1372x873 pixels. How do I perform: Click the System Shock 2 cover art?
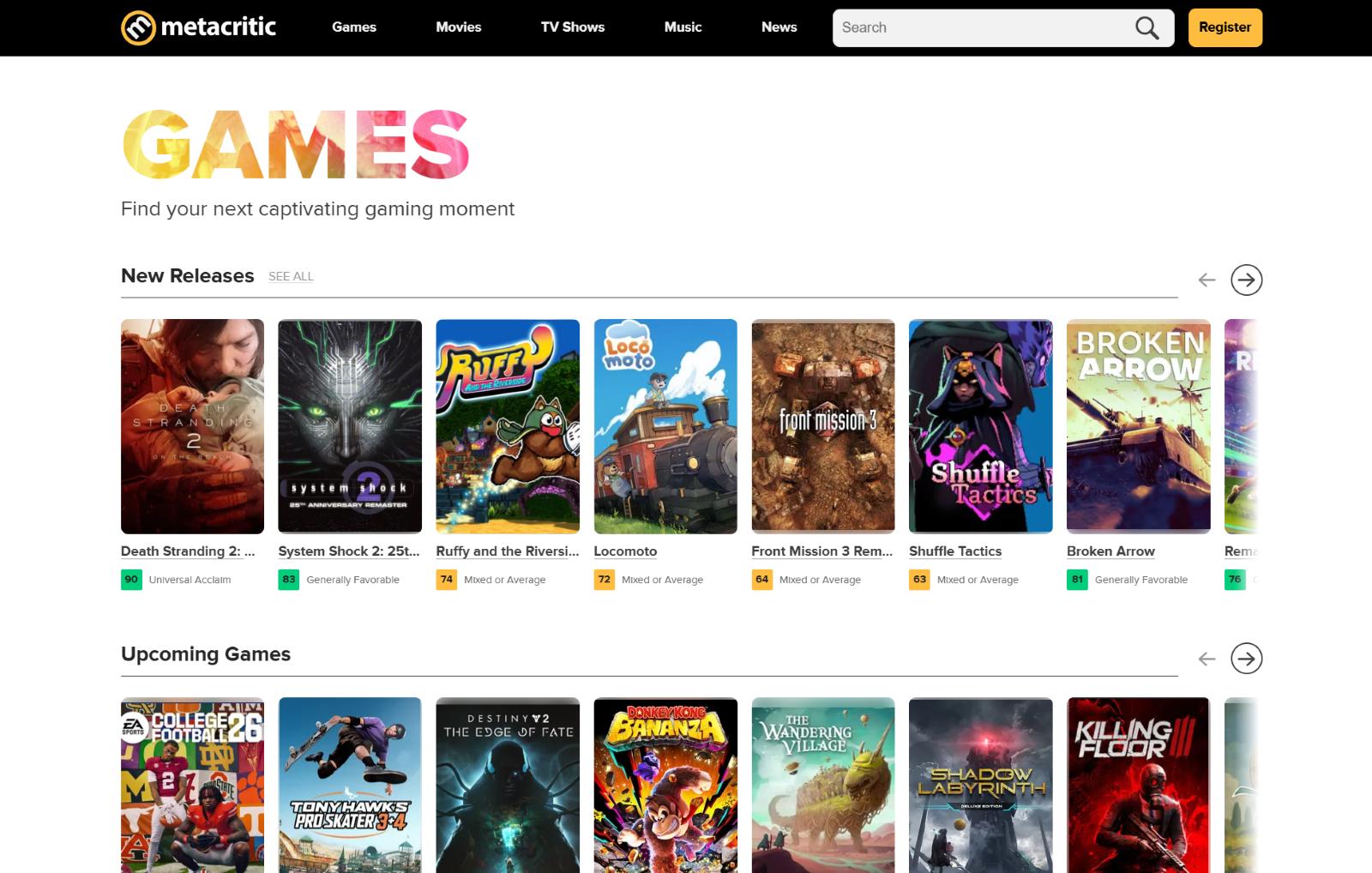point(350,426)
